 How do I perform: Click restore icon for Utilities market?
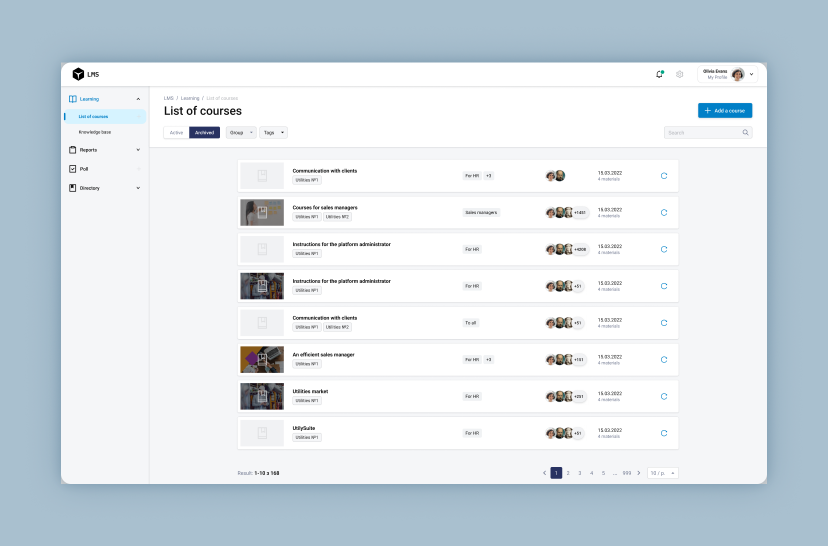coord(664,396)
